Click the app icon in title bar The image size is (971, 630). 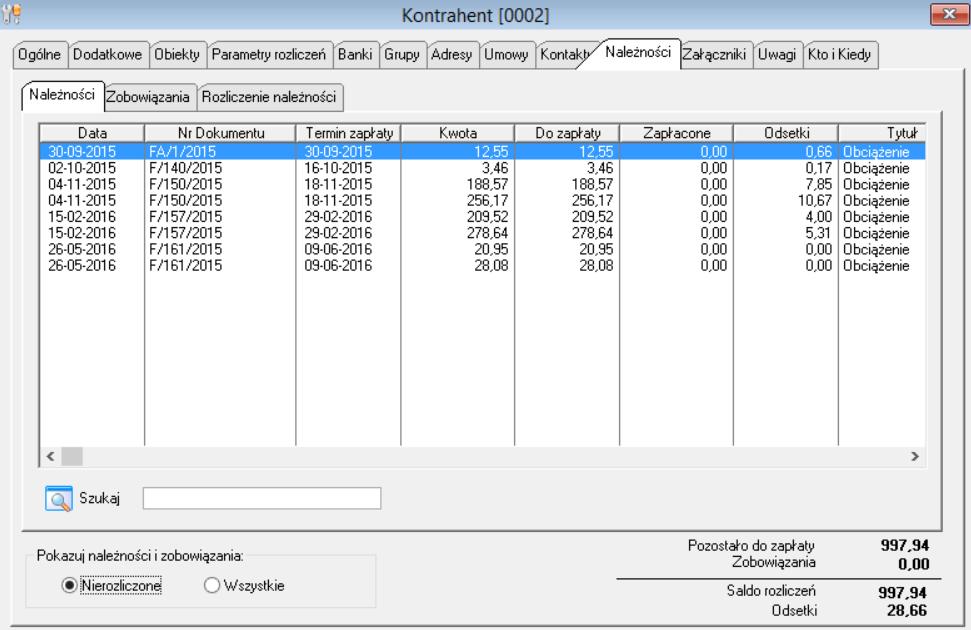(x=11, y=14)
